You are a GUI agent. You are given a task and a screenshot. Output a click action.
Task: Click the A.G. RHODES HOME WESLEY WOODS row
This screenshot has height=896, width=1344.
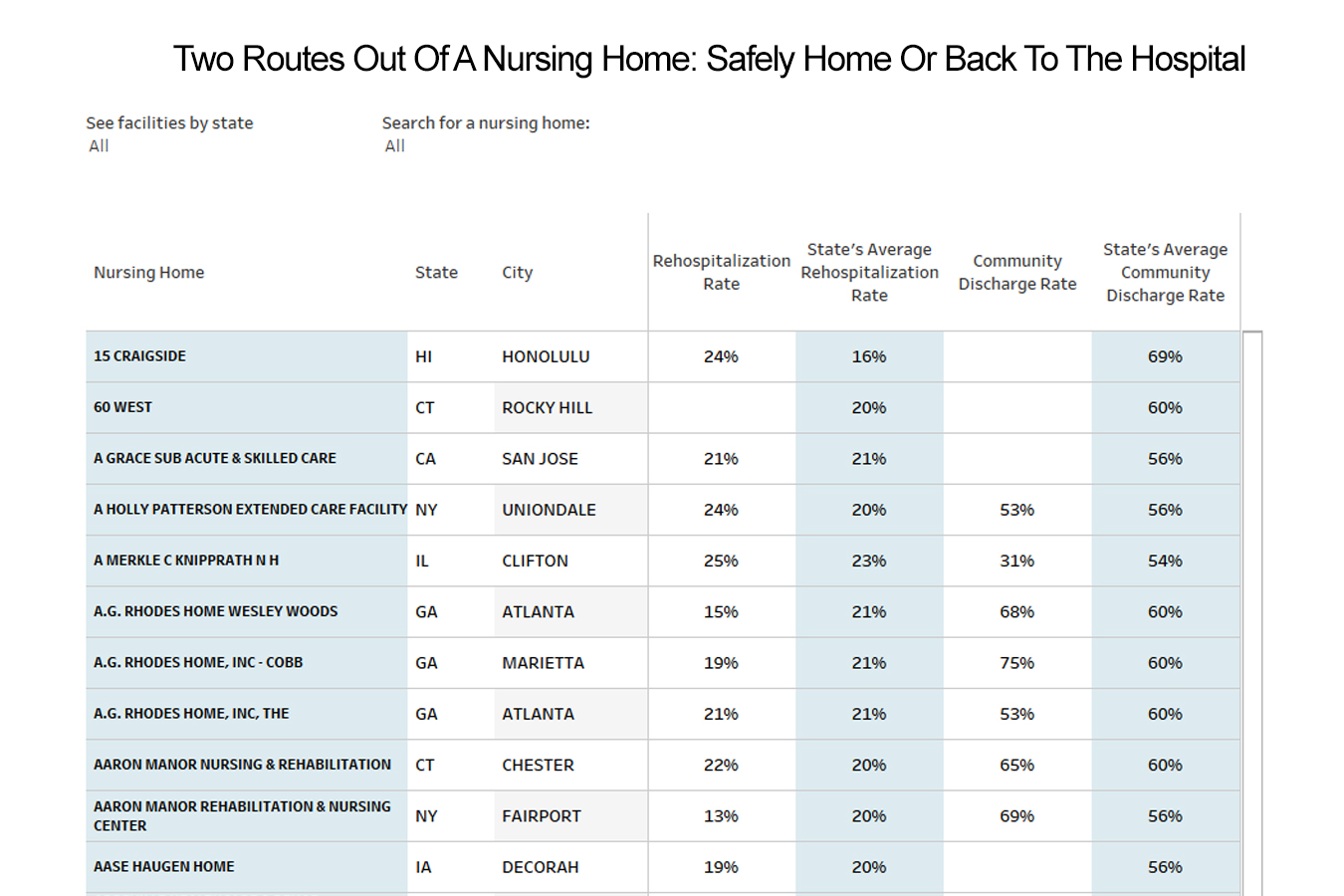click(x=215, y=611)
